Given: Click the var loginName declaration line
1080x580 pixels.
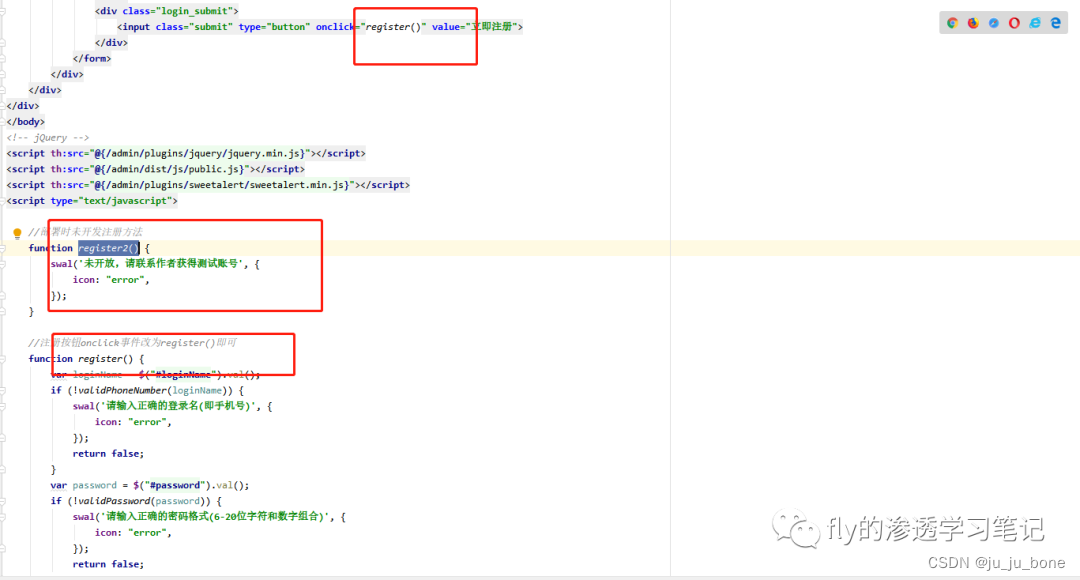Looking at the screenshot, I should point(155,375).
